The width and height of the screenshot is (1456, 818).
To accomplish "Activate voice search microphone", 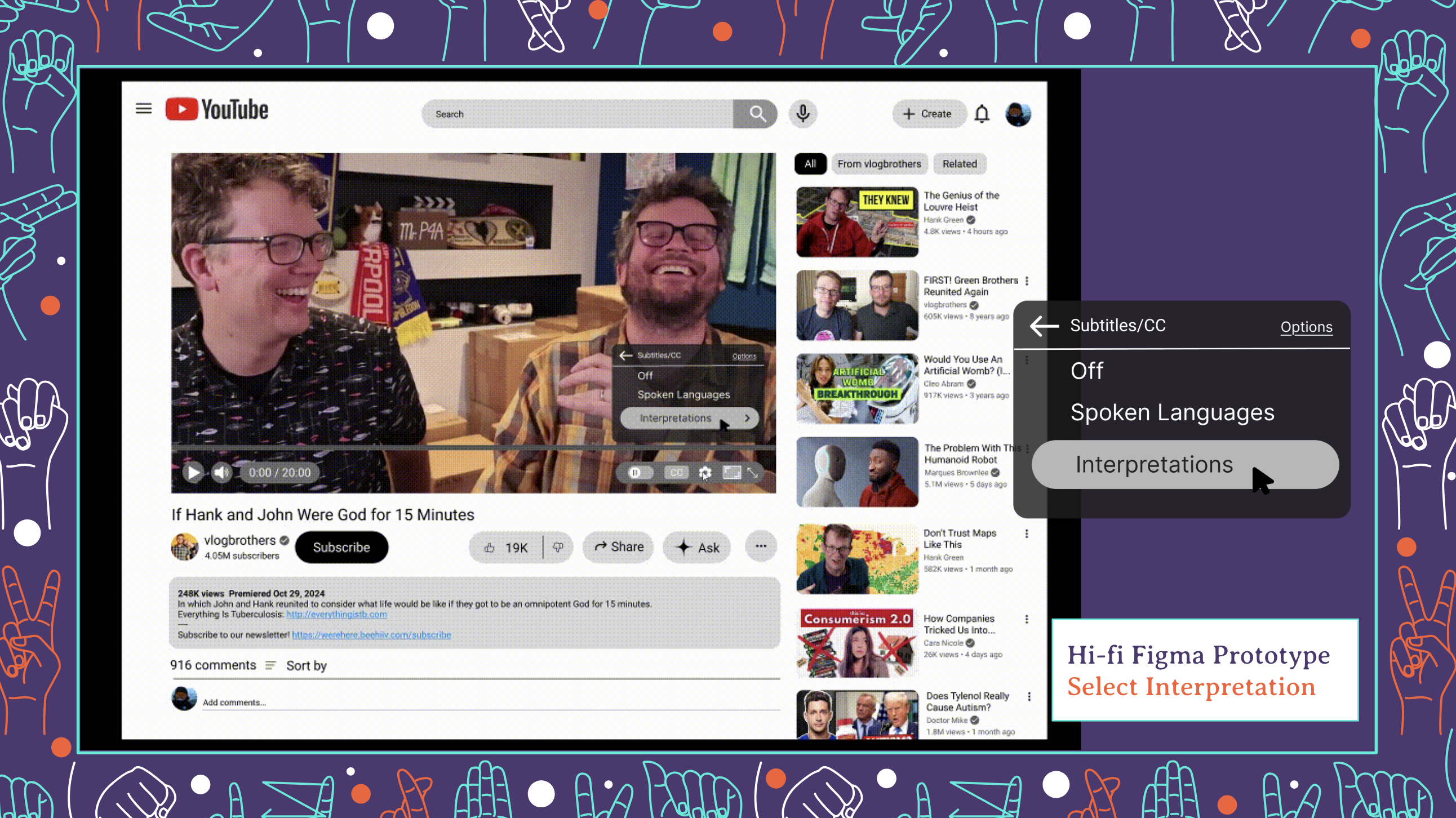I will point(802,114).
